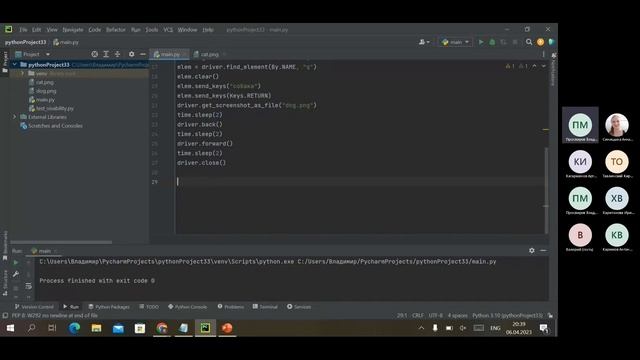Open run configuration wrench in Run panel
The image size is (640, 360).
pyautogui.click(x=16, y=274)
